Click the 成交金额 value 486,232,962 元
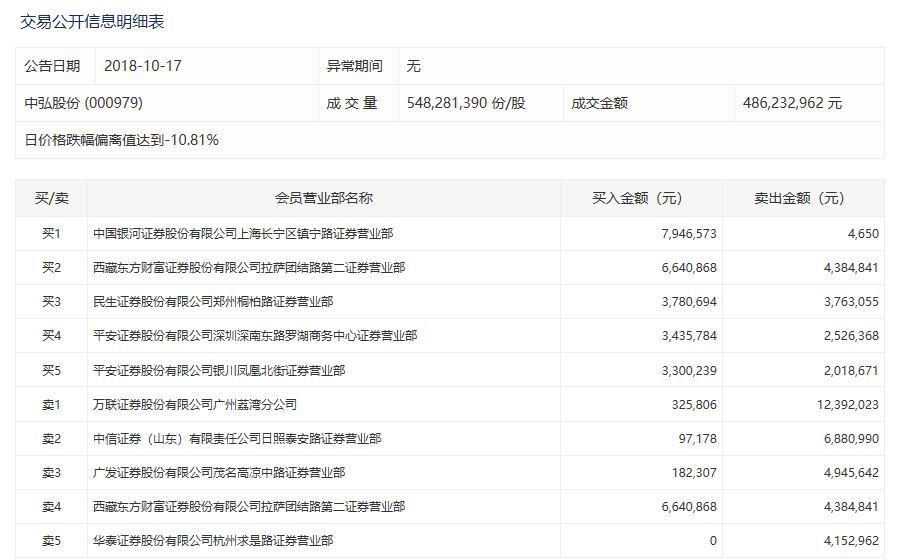 792,103
